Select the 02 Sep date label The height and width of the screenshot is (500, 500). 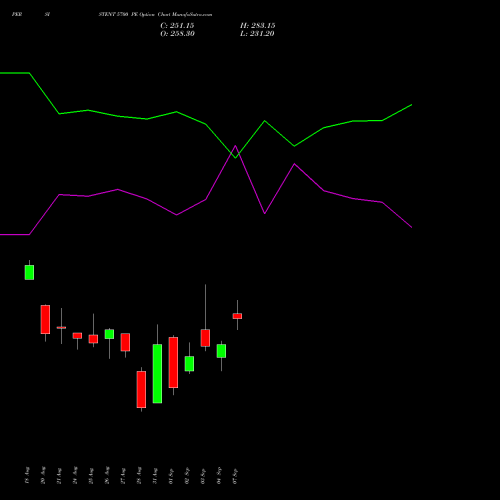(x=187, y=475)
